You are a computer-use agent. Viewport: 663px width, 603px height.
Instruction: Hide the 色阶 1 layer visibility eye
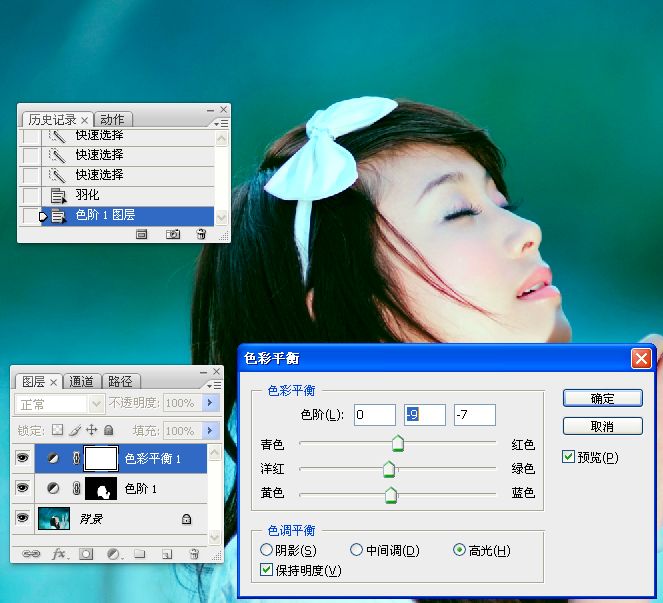click(23, 489)
